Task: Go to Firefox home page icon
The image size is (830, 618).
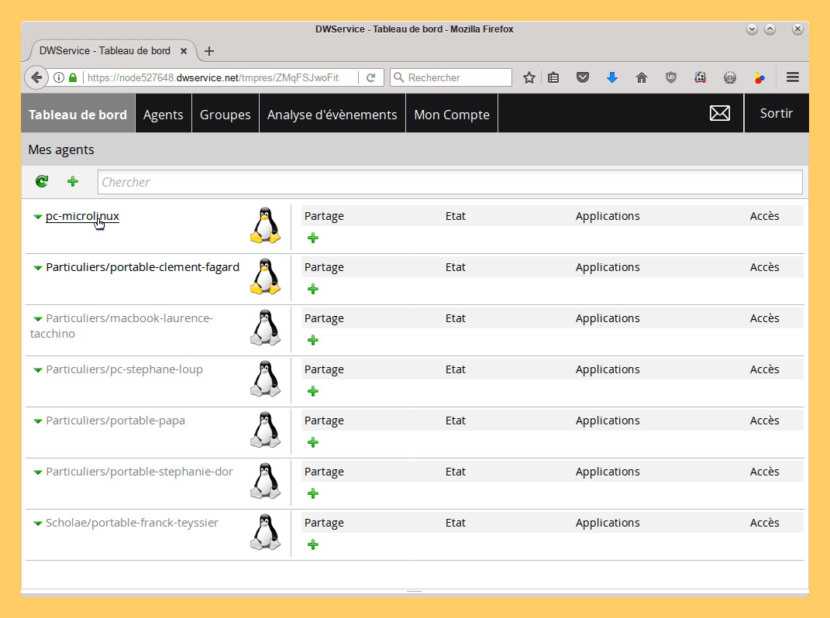Action: tap(641, 77)
